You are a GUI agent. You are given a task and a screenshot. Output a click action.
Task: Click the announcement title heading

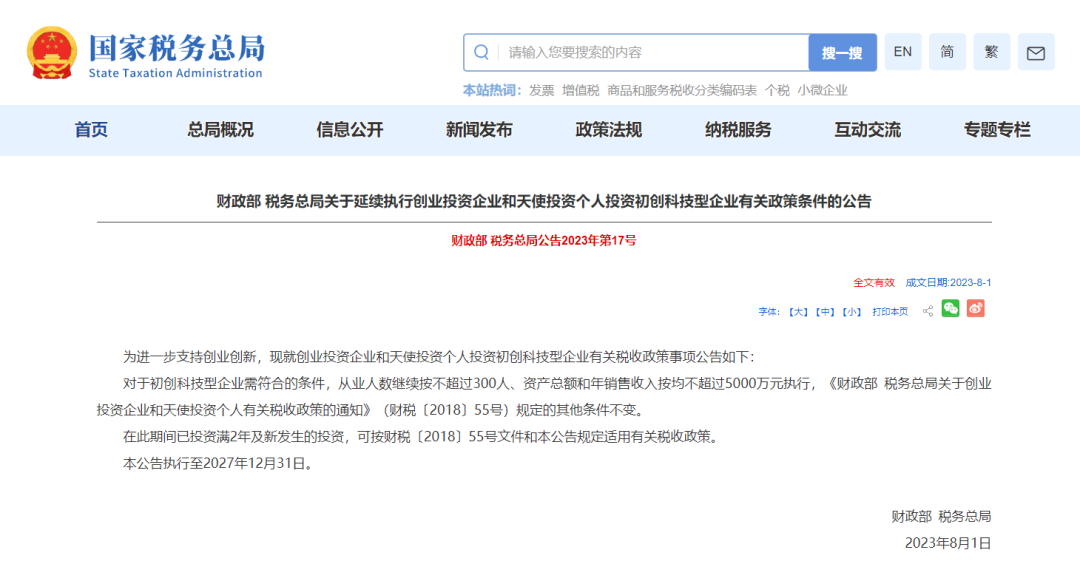[x=544, y=201]
